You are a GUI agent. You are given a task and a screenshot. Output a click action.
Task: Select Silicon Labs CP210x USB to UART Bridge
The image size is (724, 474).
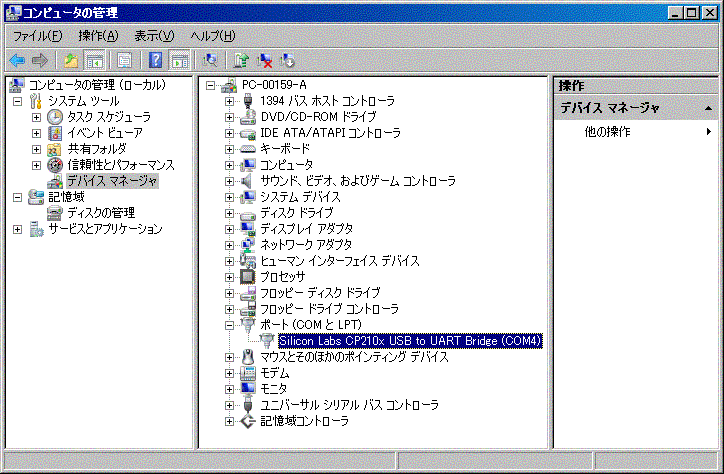coord(410,341)
